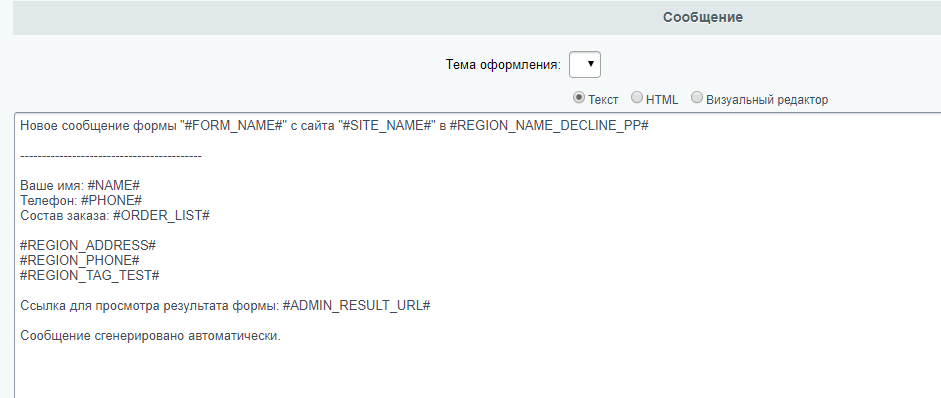The height and width of the screenshot is (398, 941).
Task: Click the #REGION_NAME_DECLINE_PP# placeholder
Action: (549, 127)
